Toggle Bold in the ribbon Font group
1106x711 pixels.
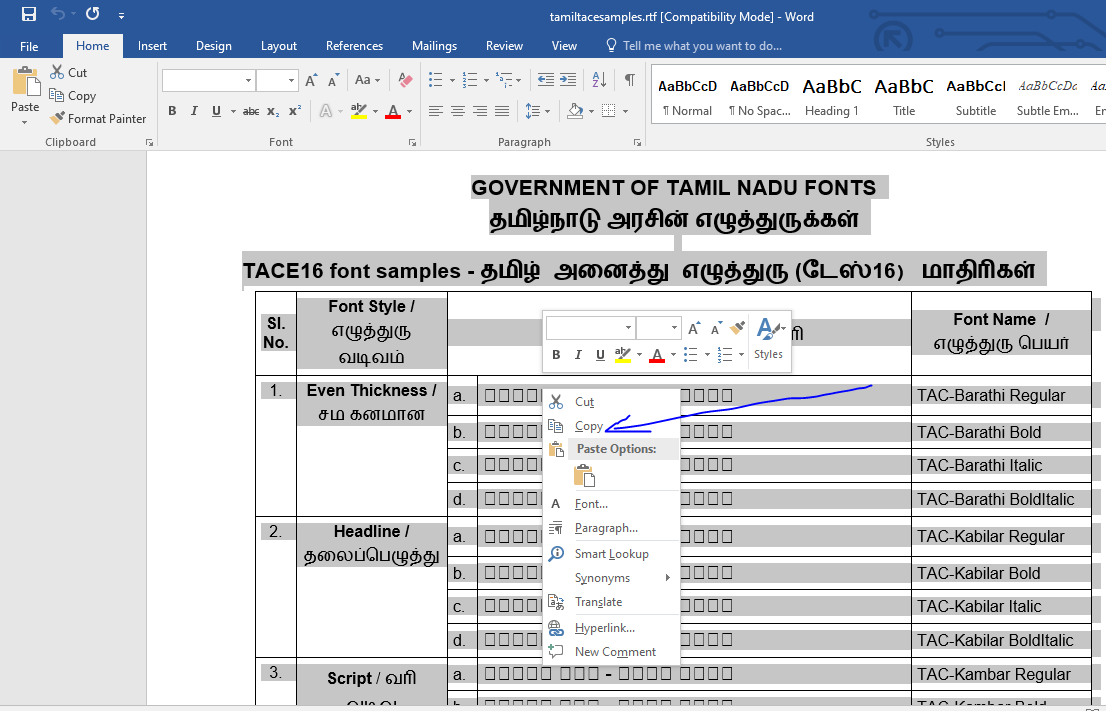172,111
